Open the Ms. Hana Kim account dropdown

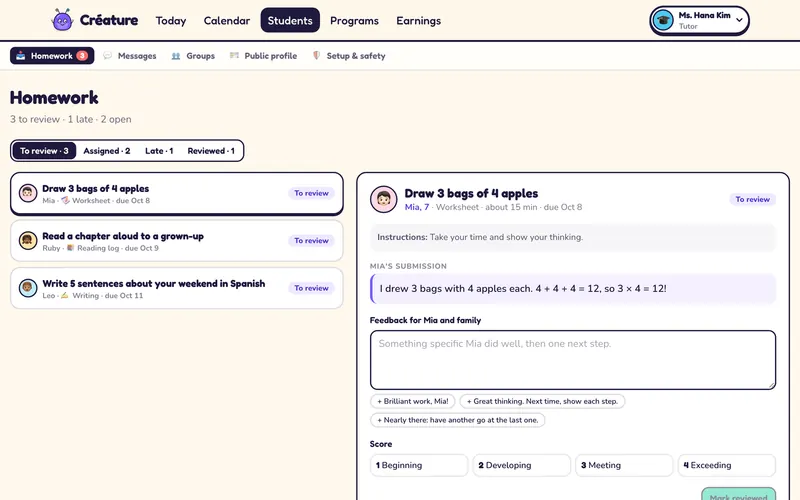[x=699, y=20]
